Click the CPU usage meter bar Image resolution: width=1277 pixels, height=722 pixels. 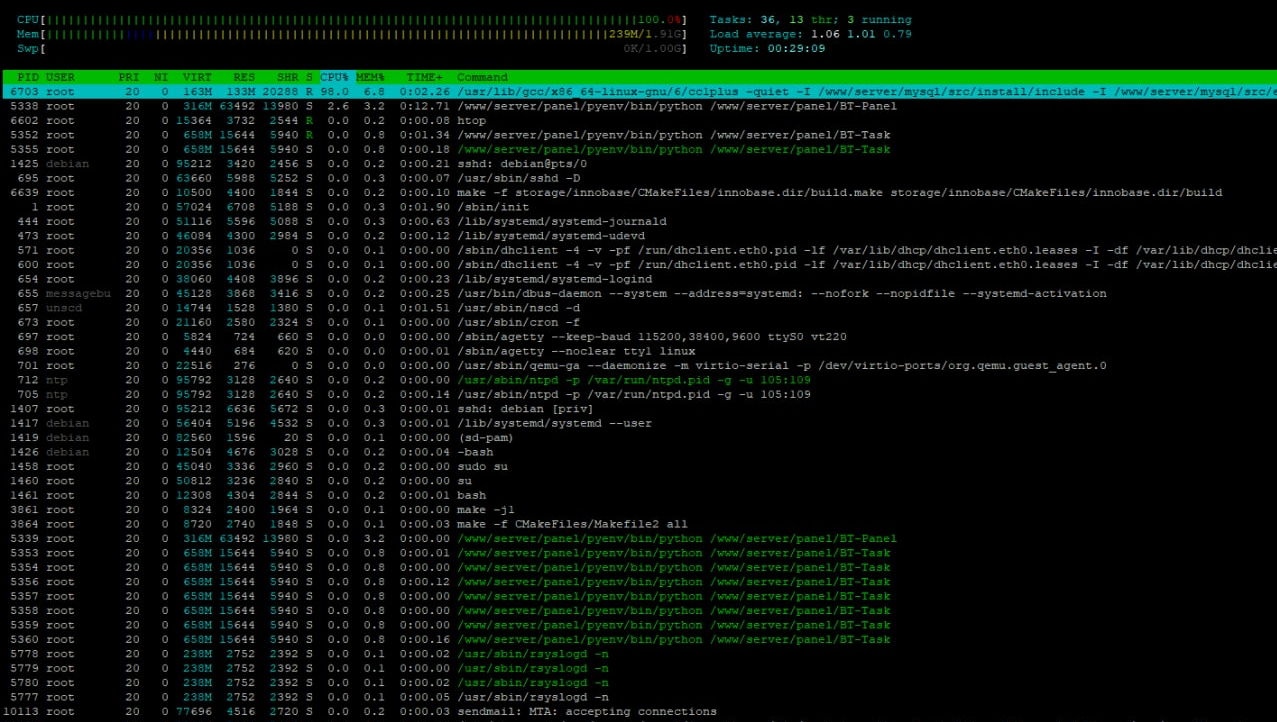(350, 20)
